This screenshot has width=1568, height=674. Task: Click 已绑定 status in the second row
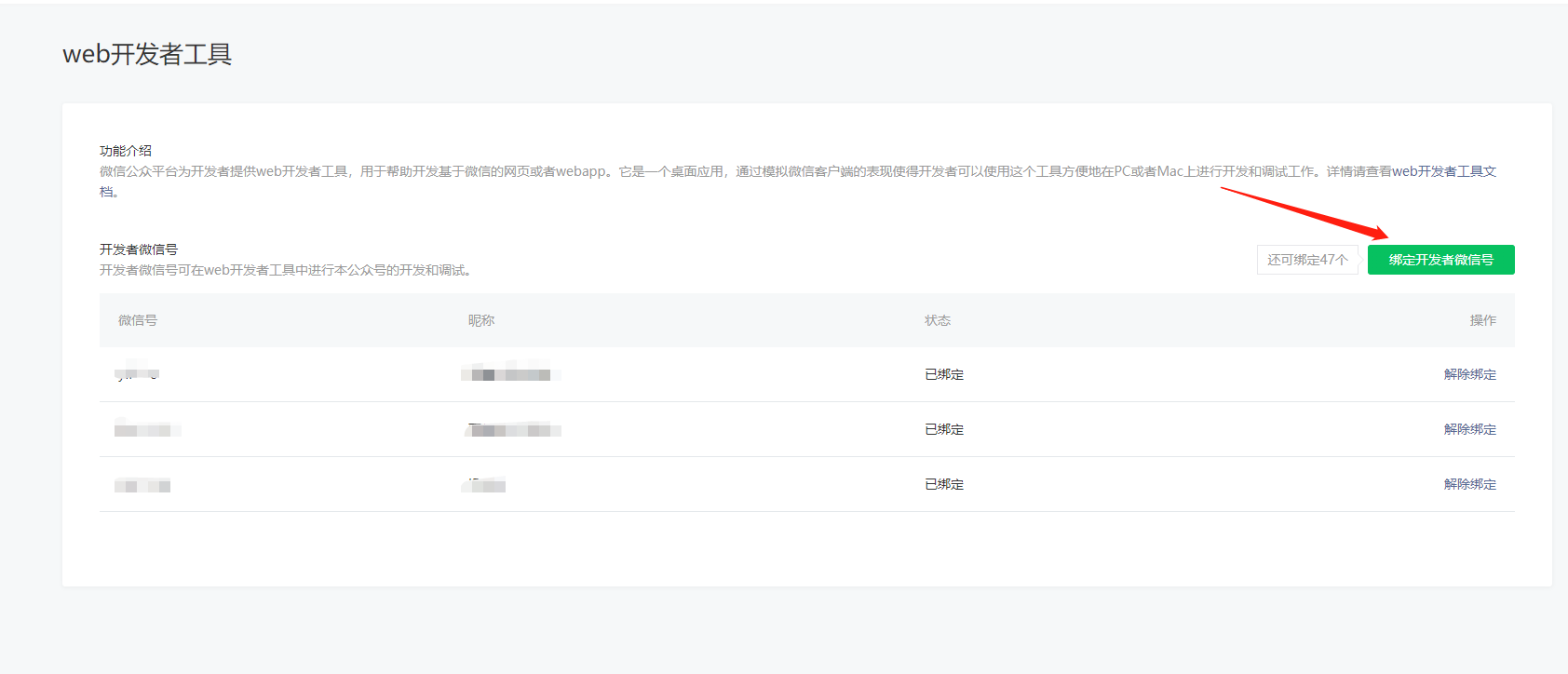[944, 429]
